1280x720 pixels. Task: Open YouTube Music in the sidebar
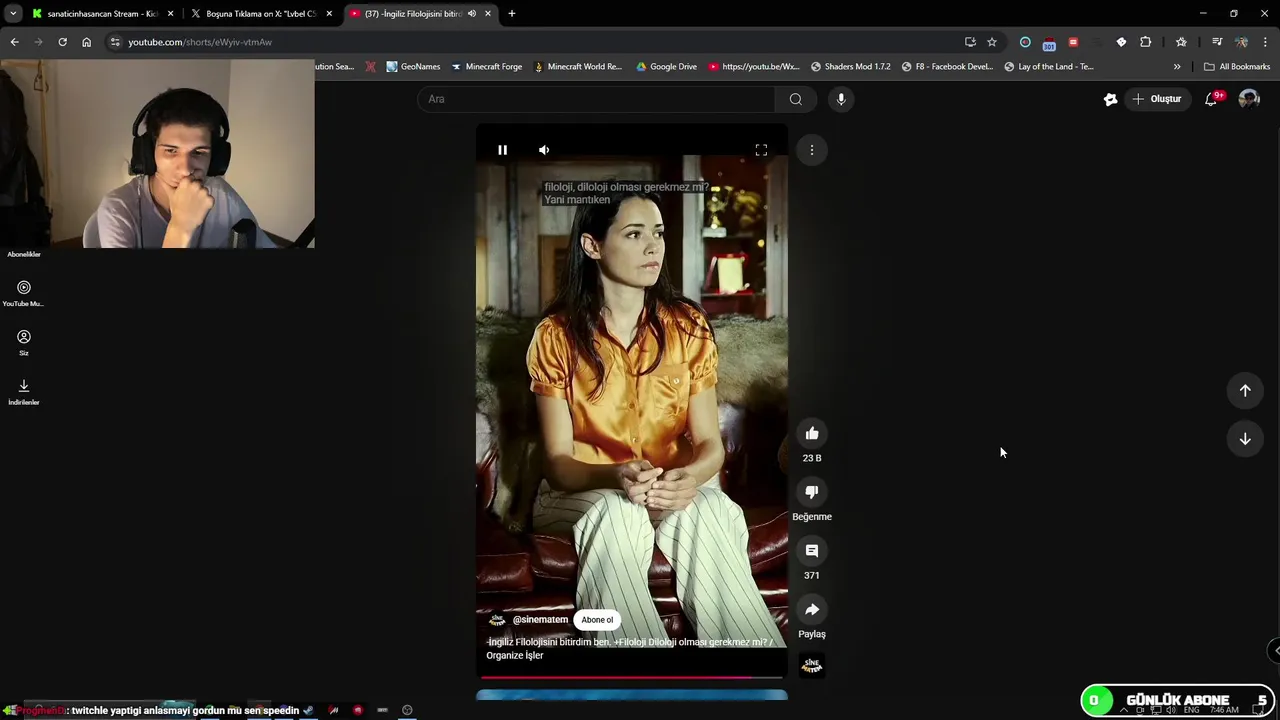(24, 293)
